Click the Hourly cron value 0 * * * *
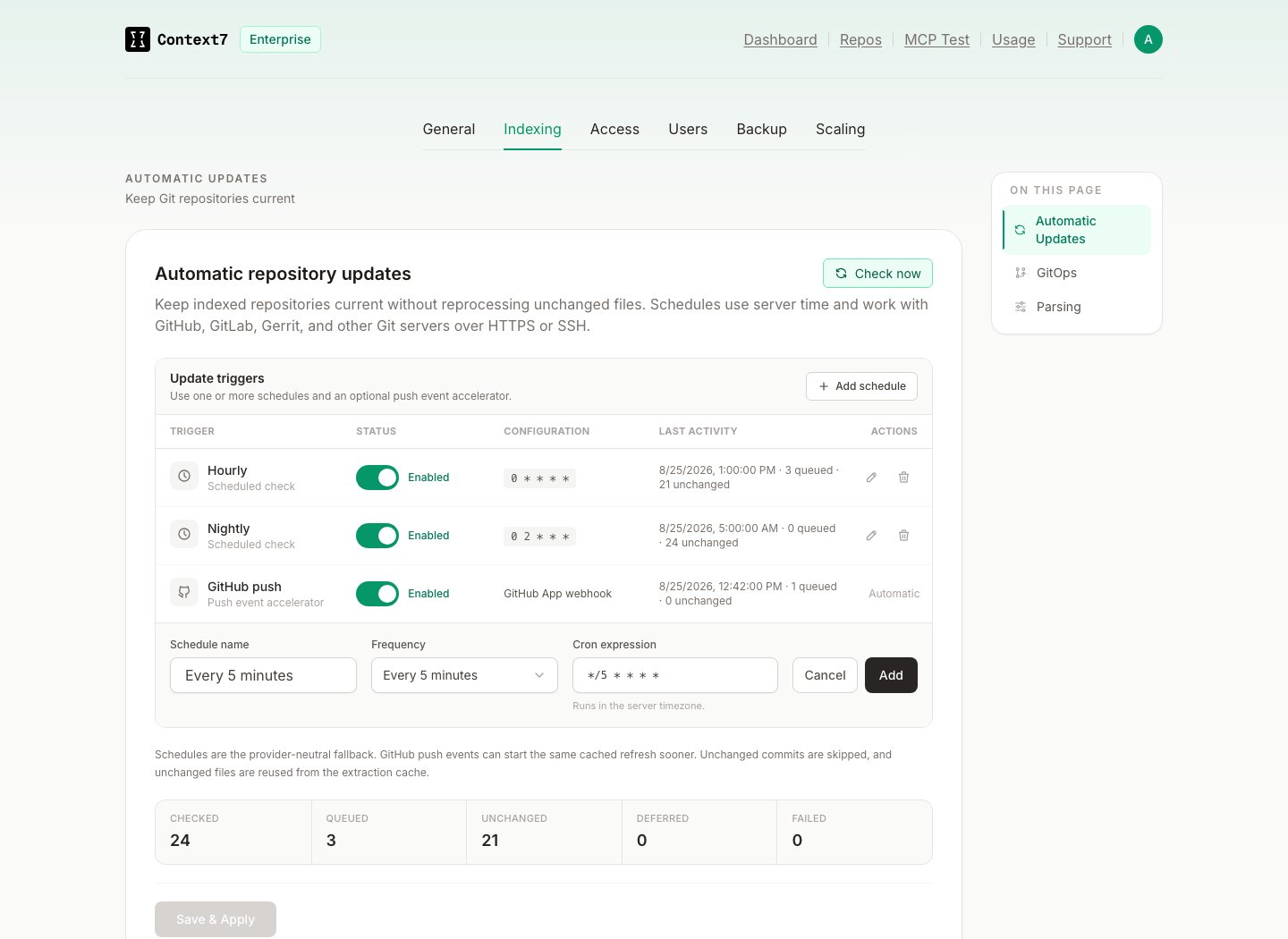The height and width of the screenshot is (939, 1288). pyautogui.click(x=539, y=478)
